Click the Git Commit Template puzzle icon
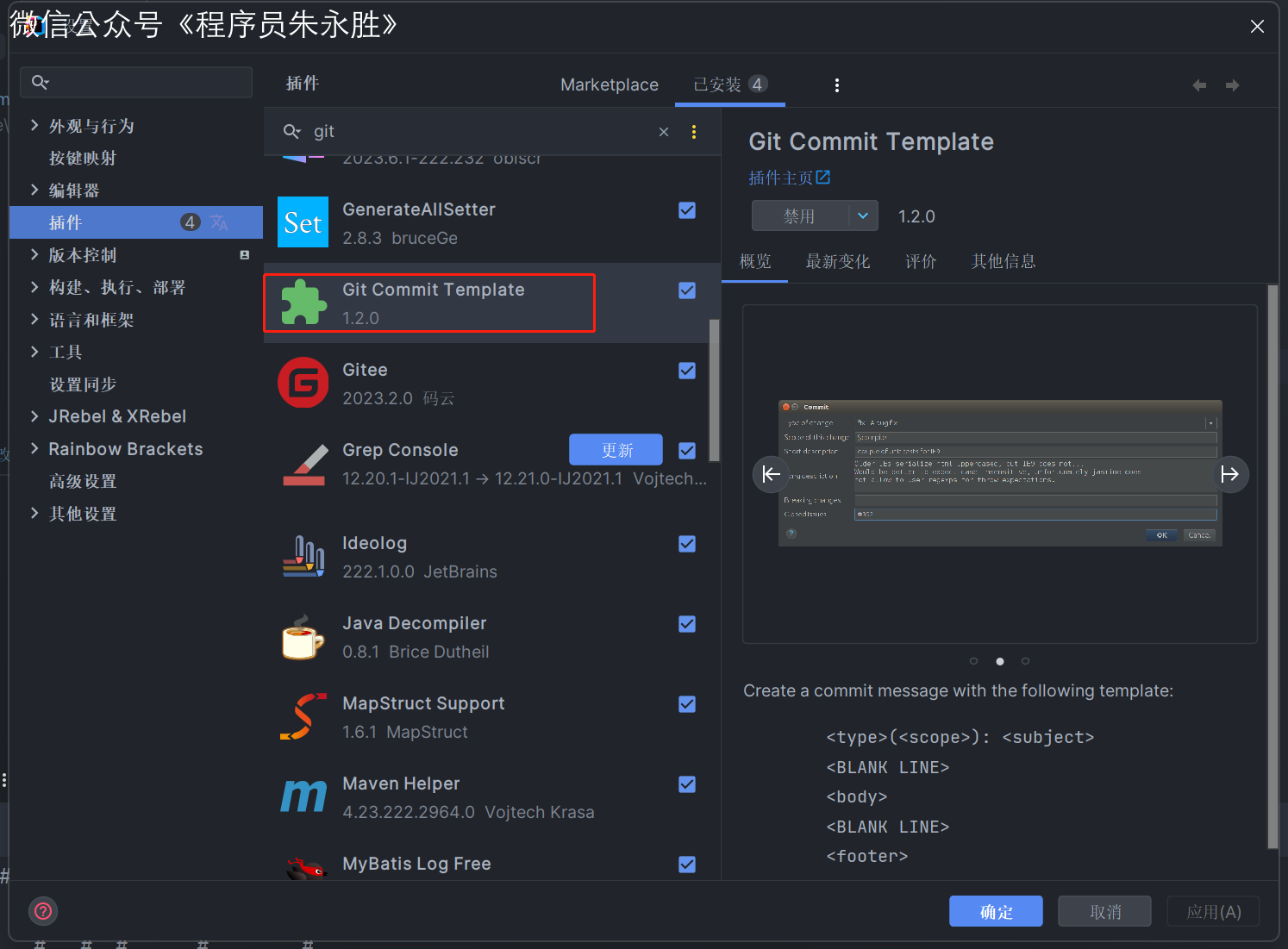The height and width of the screenshot is (949, 1288). [303, 303]
